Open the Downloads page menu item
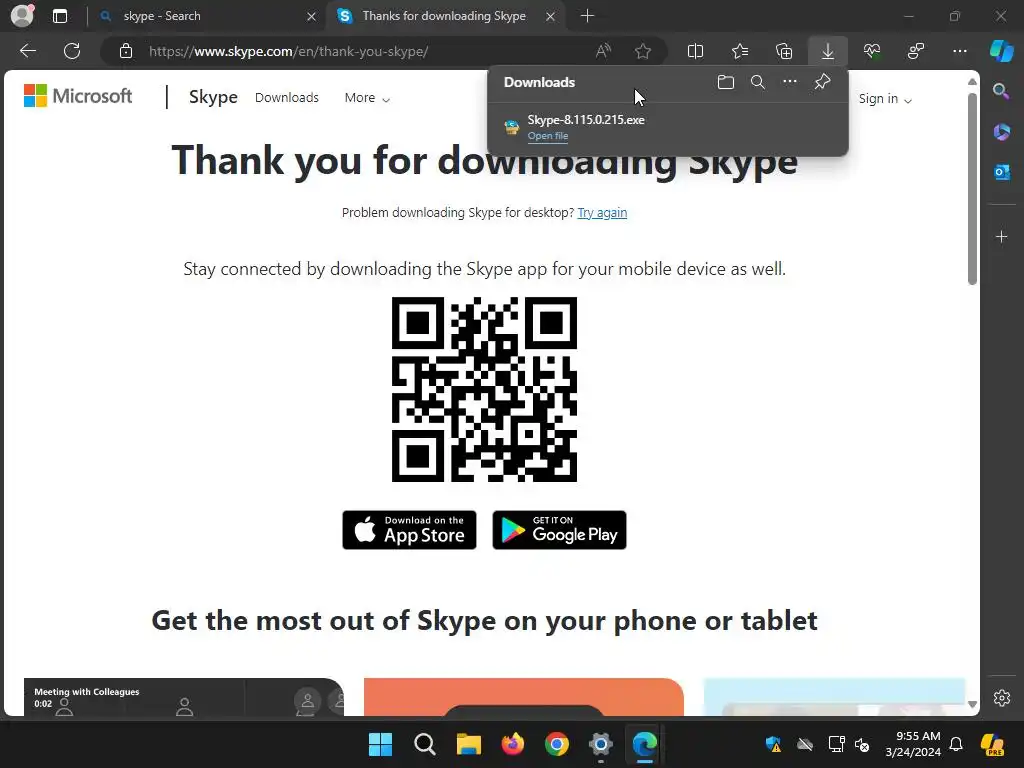1024x768 pixels. pyautogui.click(x=287, y=98)
